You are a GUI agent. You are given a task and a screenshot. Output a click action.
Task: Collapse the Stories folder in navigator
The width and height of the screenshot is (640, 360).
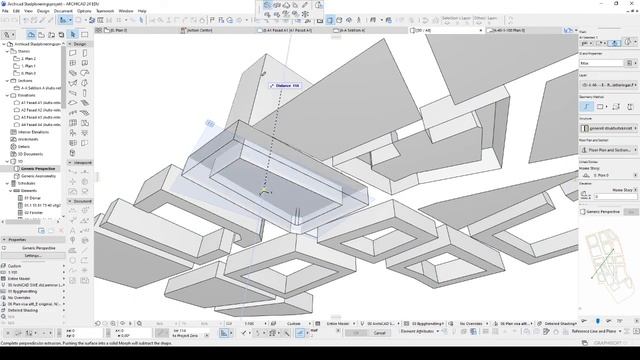point(7,51)
